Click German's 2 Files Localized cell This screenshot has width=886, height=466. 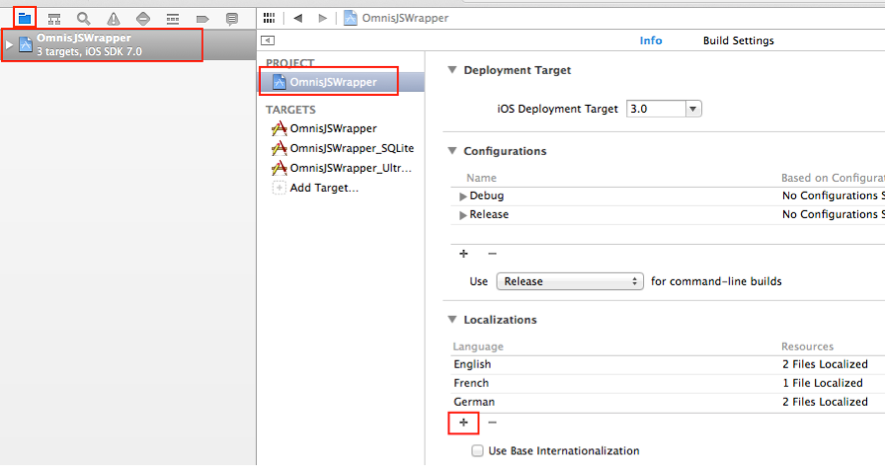[824, 402]
